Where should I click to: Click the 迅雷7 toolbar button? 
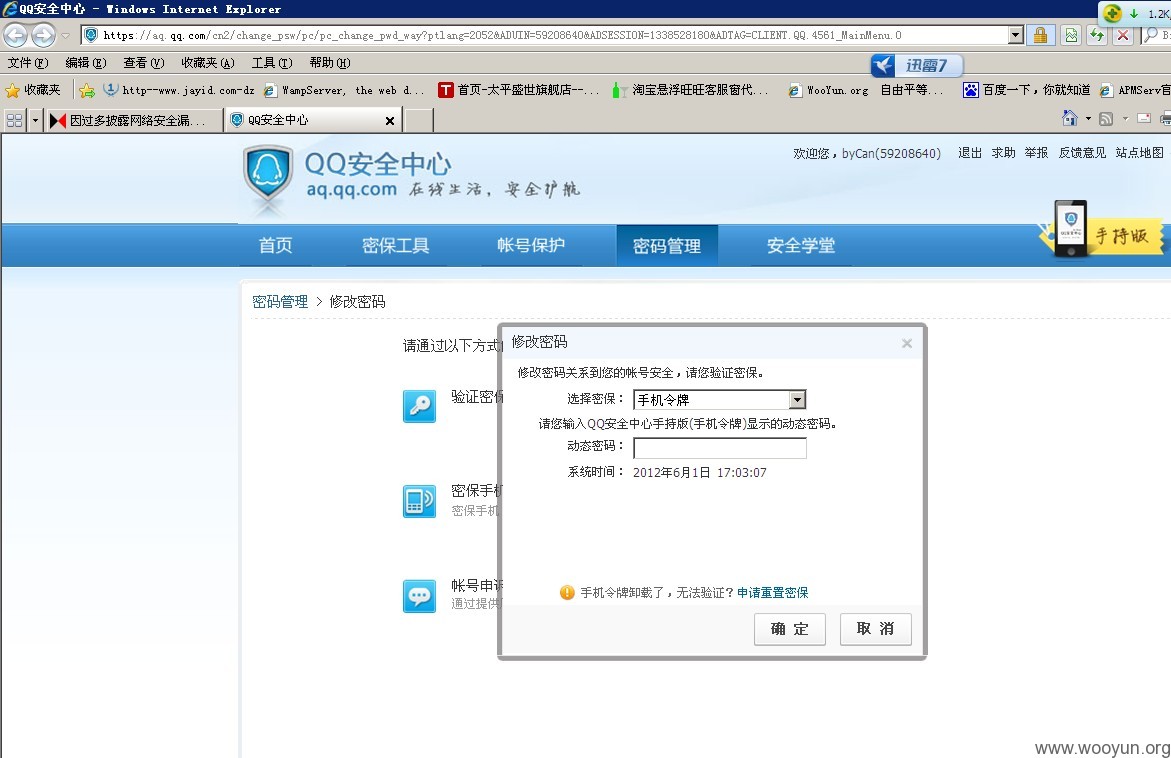click(916, 66)
